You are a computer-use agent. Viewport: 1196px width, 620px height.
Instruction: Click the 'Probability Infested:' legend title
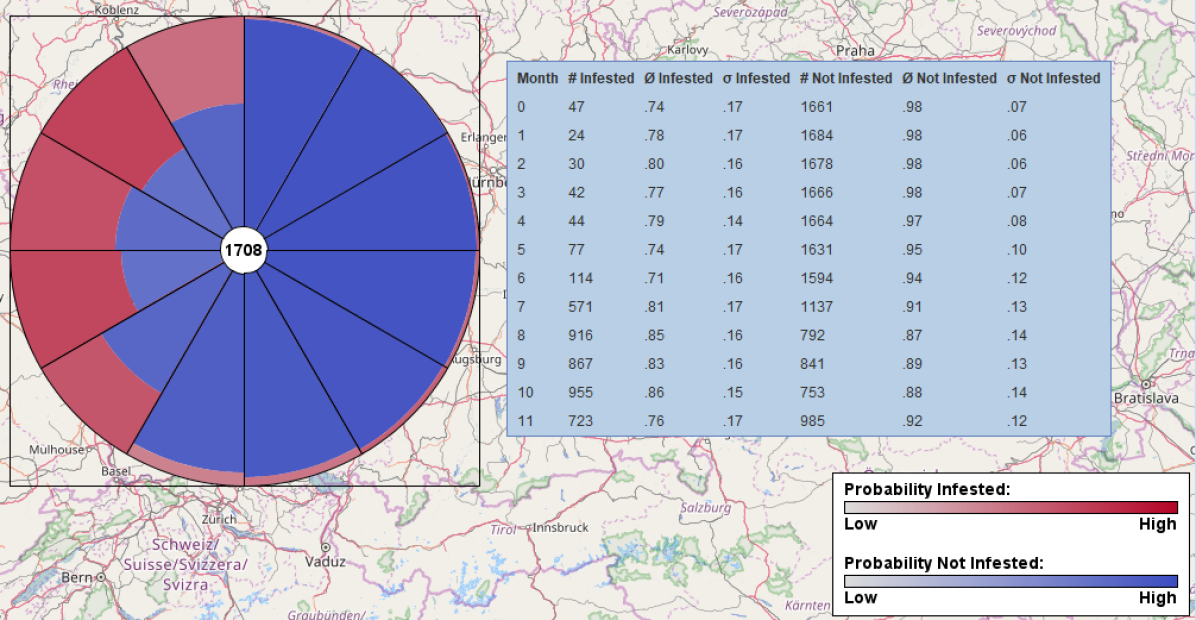(x=927, y=489)
